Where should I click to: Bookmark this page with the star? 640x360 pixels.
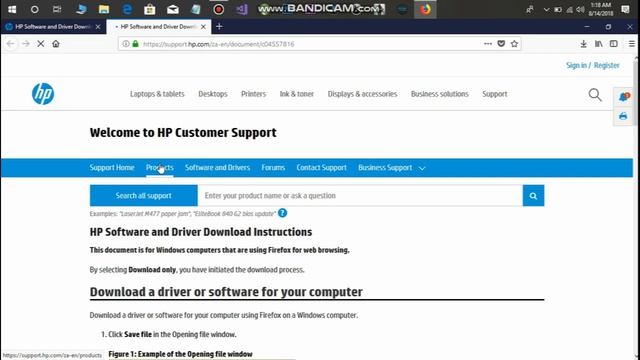click(514, 44)
